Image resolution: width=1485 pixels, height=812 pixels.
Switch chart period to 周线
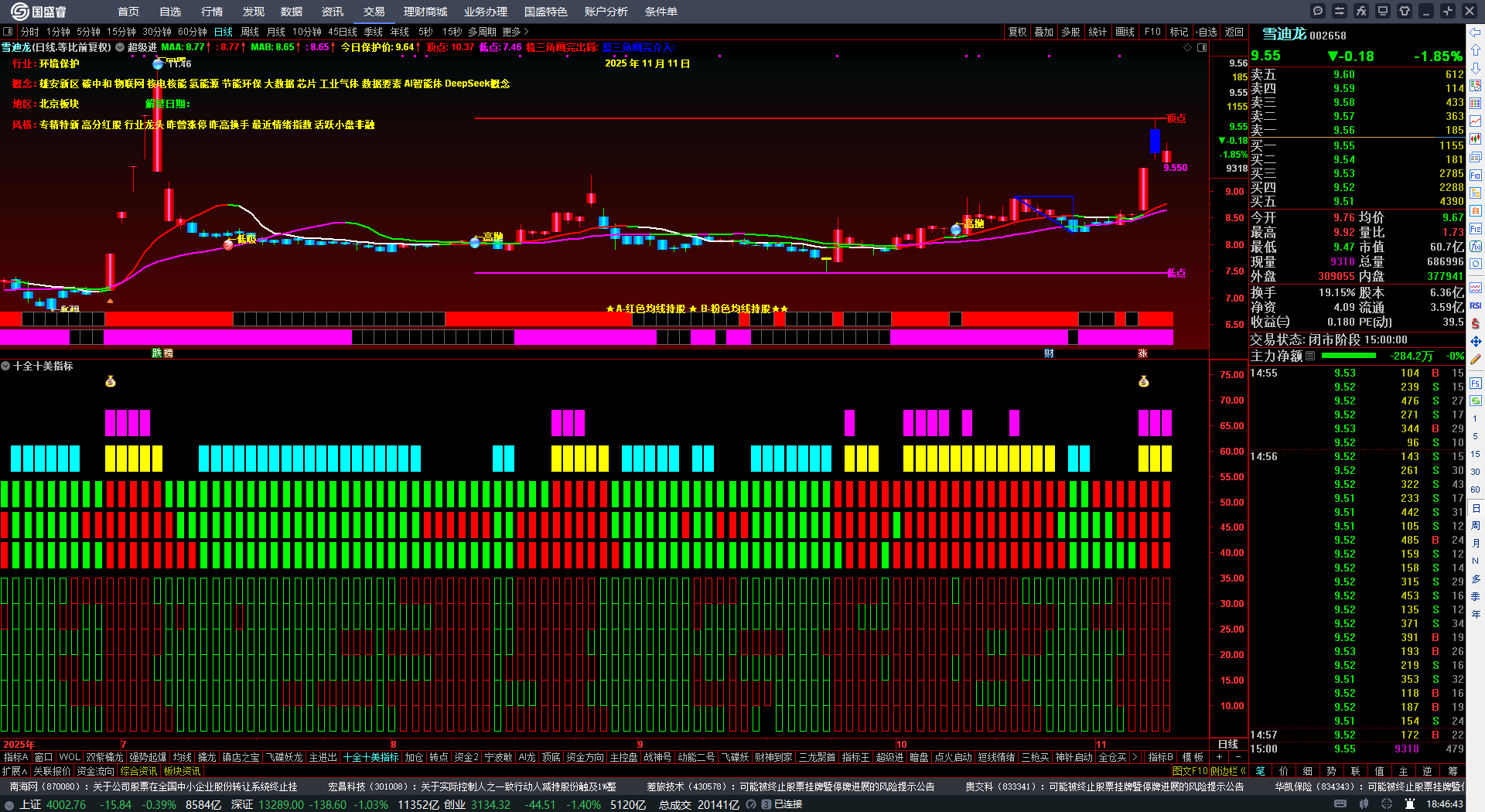click(x=250, y=32)
